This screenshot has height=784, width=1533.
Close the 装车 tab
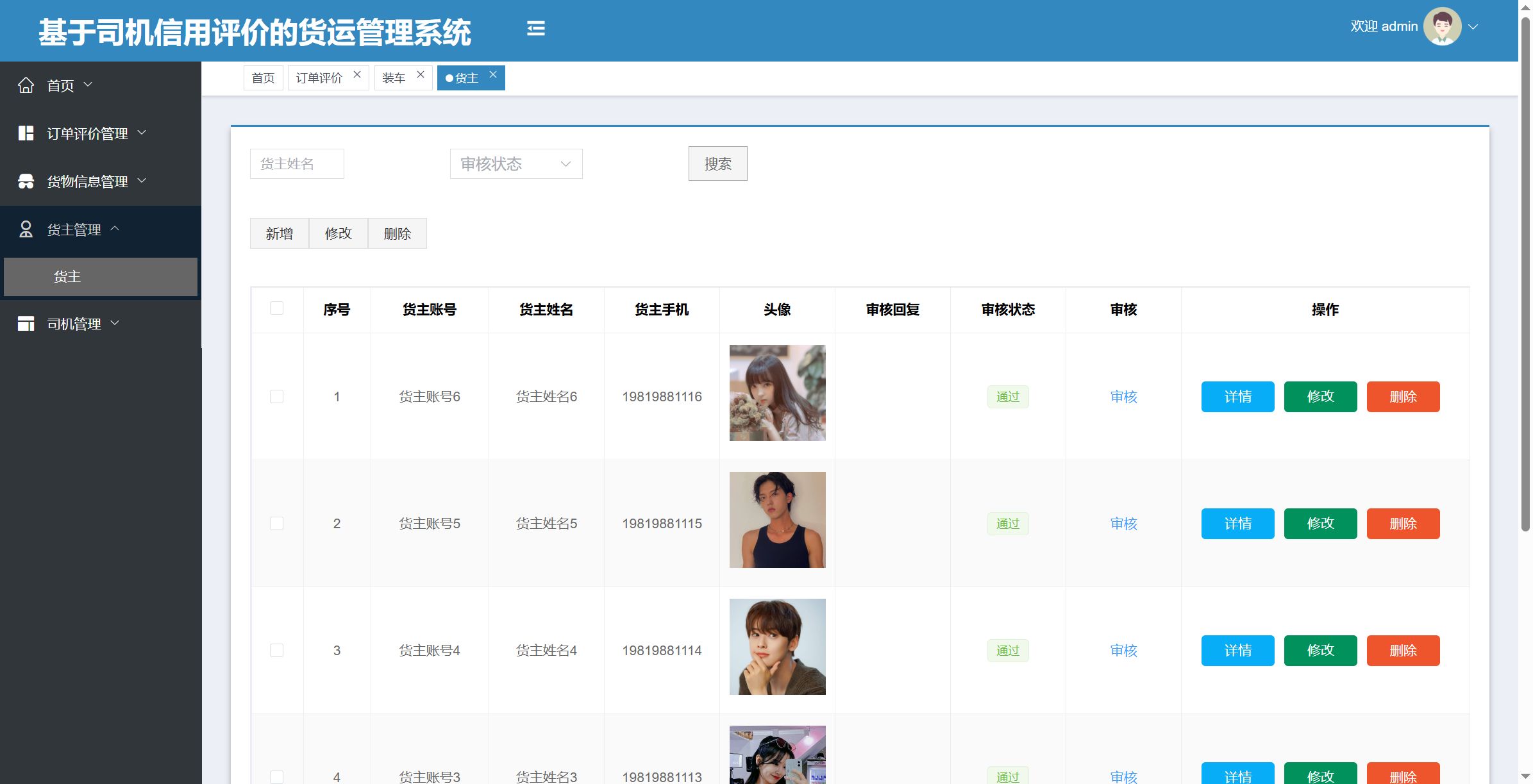pos(421,74)
